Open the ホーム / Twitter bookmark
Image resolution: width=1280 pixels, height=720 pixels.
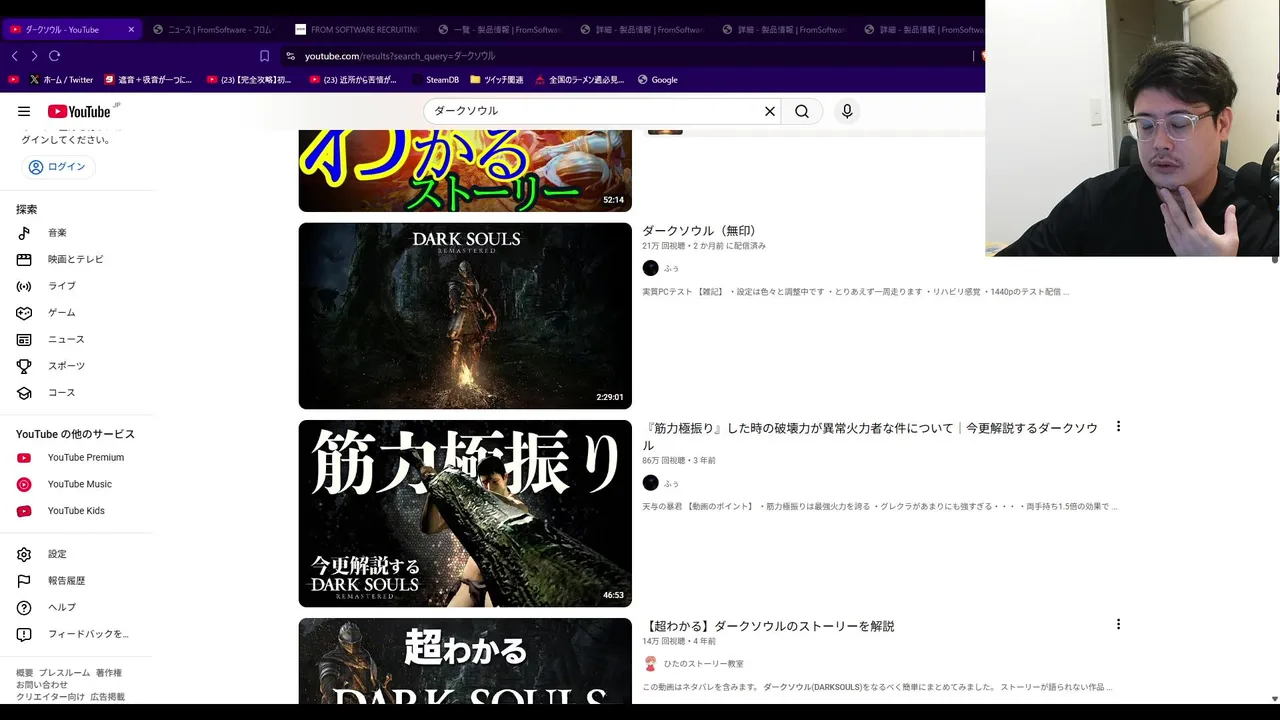click(61, 80)
